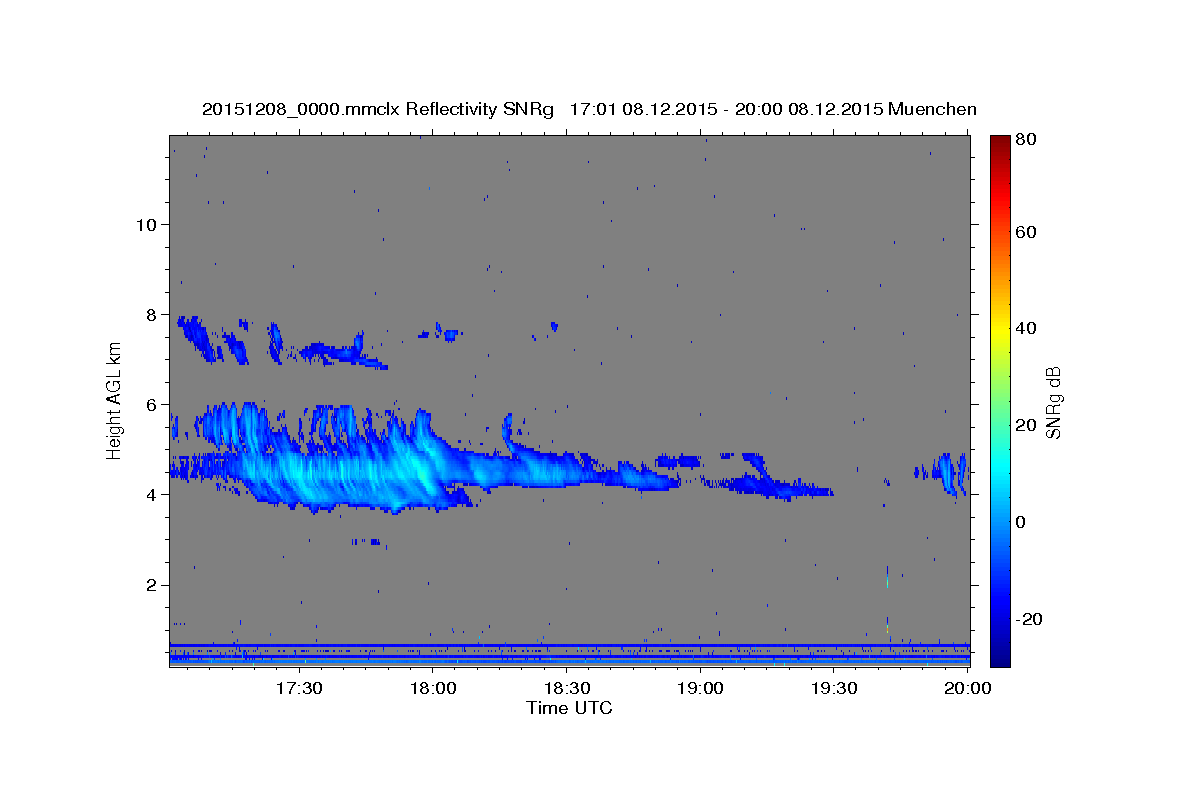Click the height tick label 10

pos(146,224)
